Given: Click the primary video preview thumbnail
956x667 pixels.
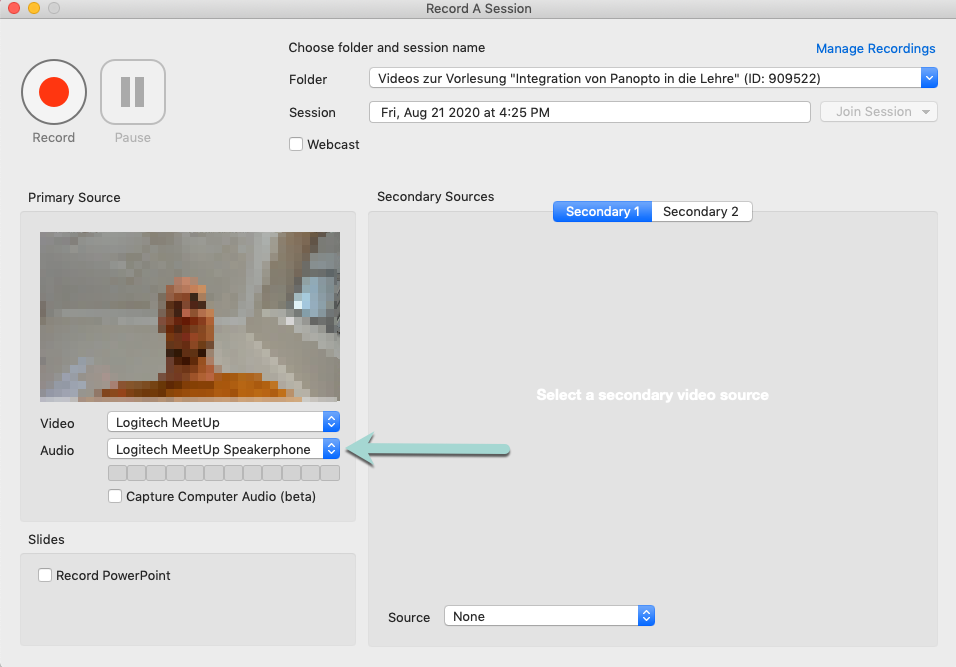Looking at the screenshot, I should [x=190, y=316].
